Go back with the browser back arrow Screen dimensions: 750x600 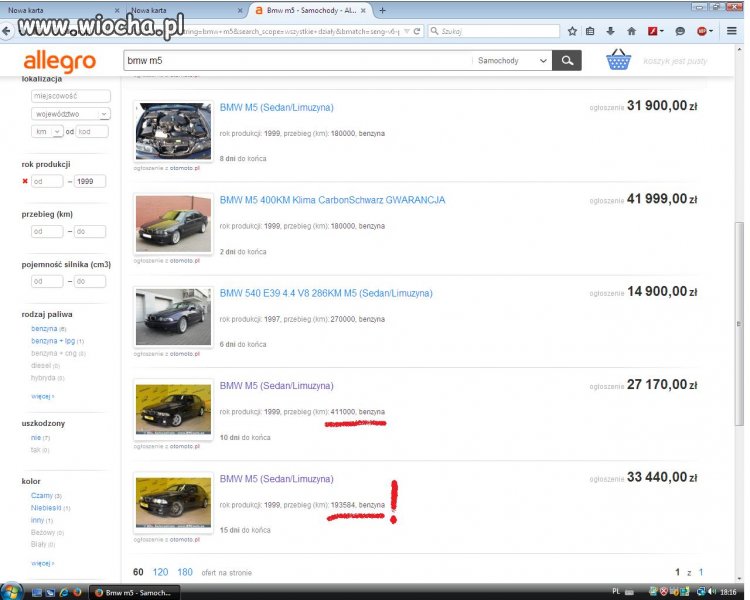pos(6,31)
